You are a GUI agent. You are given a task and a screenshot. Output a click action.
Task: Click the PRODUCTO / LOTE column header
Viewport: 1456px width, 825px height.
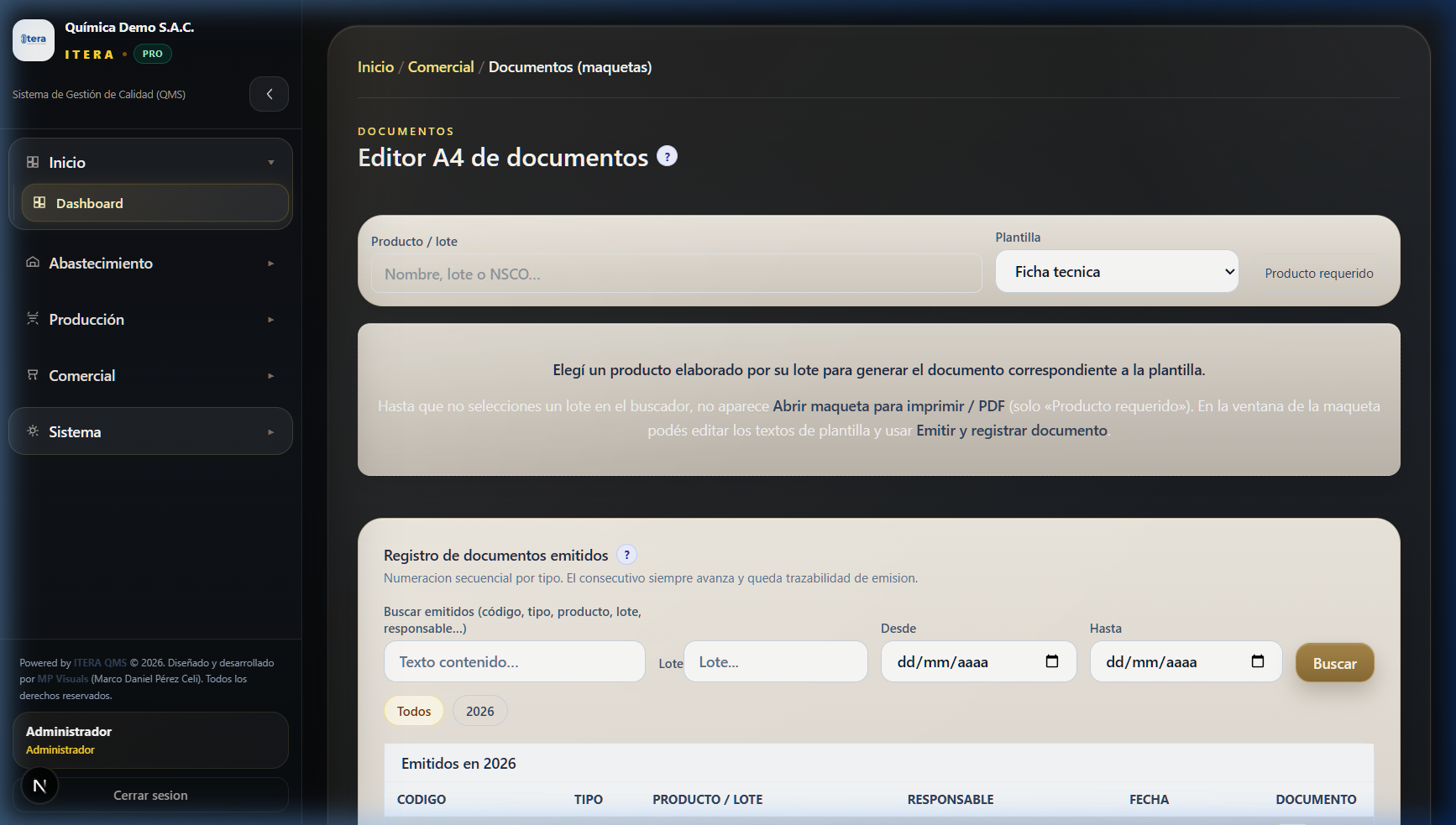click(x=708, y=800)
